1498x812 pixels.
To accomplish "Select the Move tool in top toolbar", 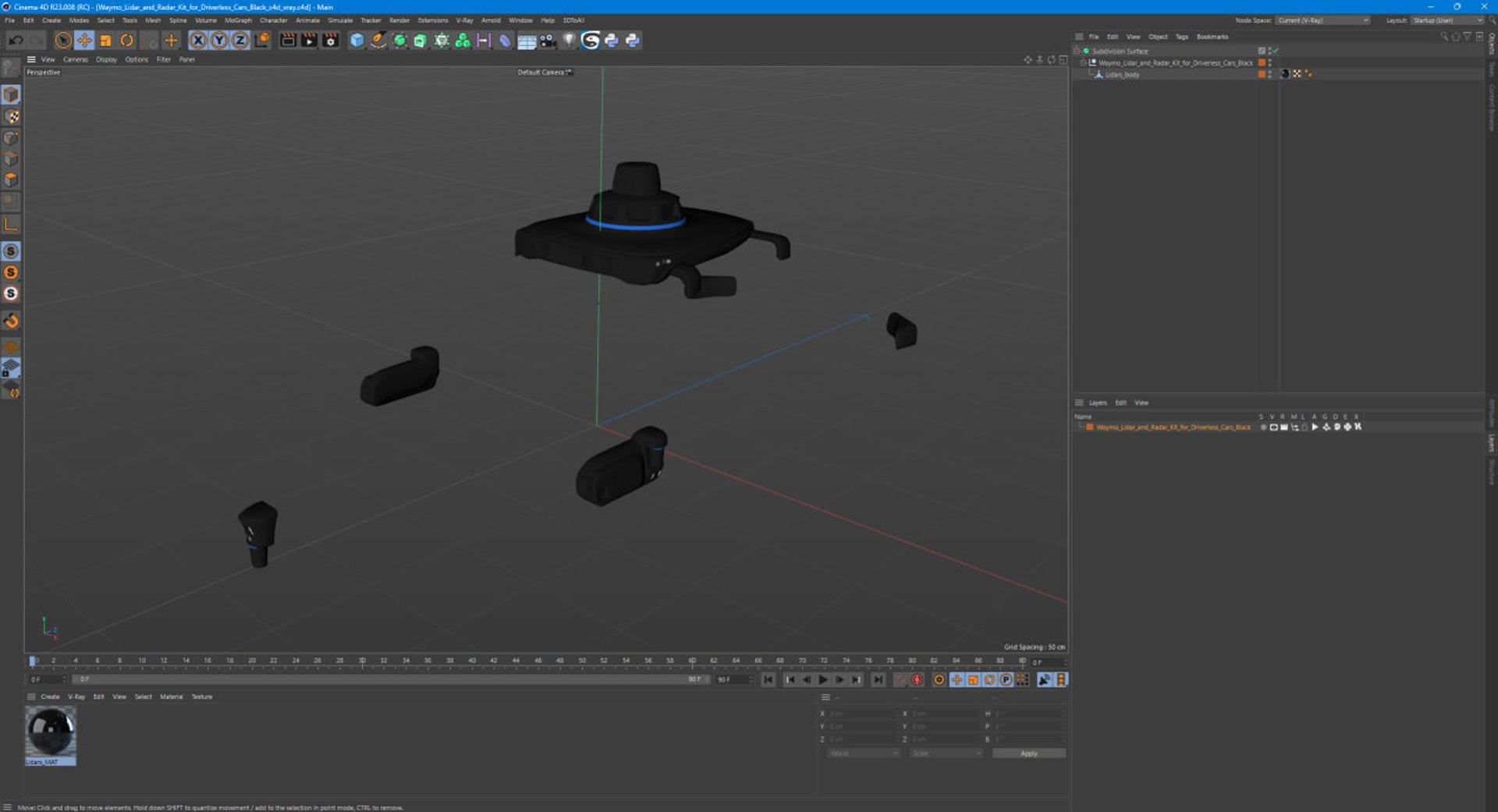I will [84, 41].
